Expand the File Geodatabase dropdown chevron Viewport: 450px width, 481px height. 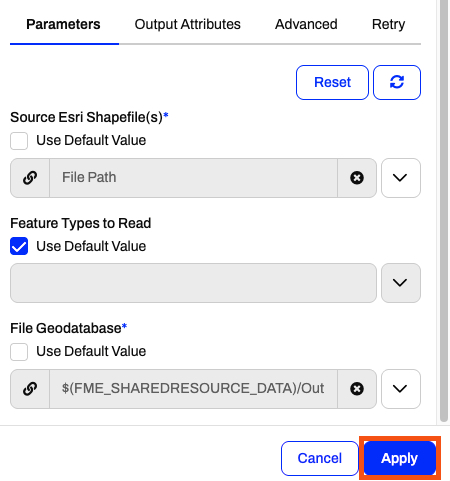(401, 389)
